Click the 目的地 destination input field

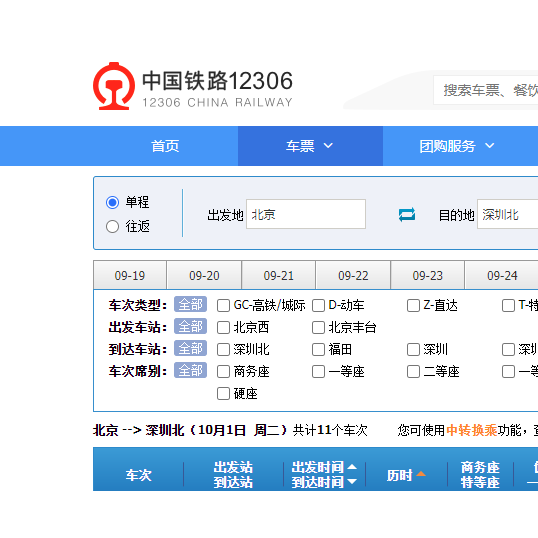[507, 214]
